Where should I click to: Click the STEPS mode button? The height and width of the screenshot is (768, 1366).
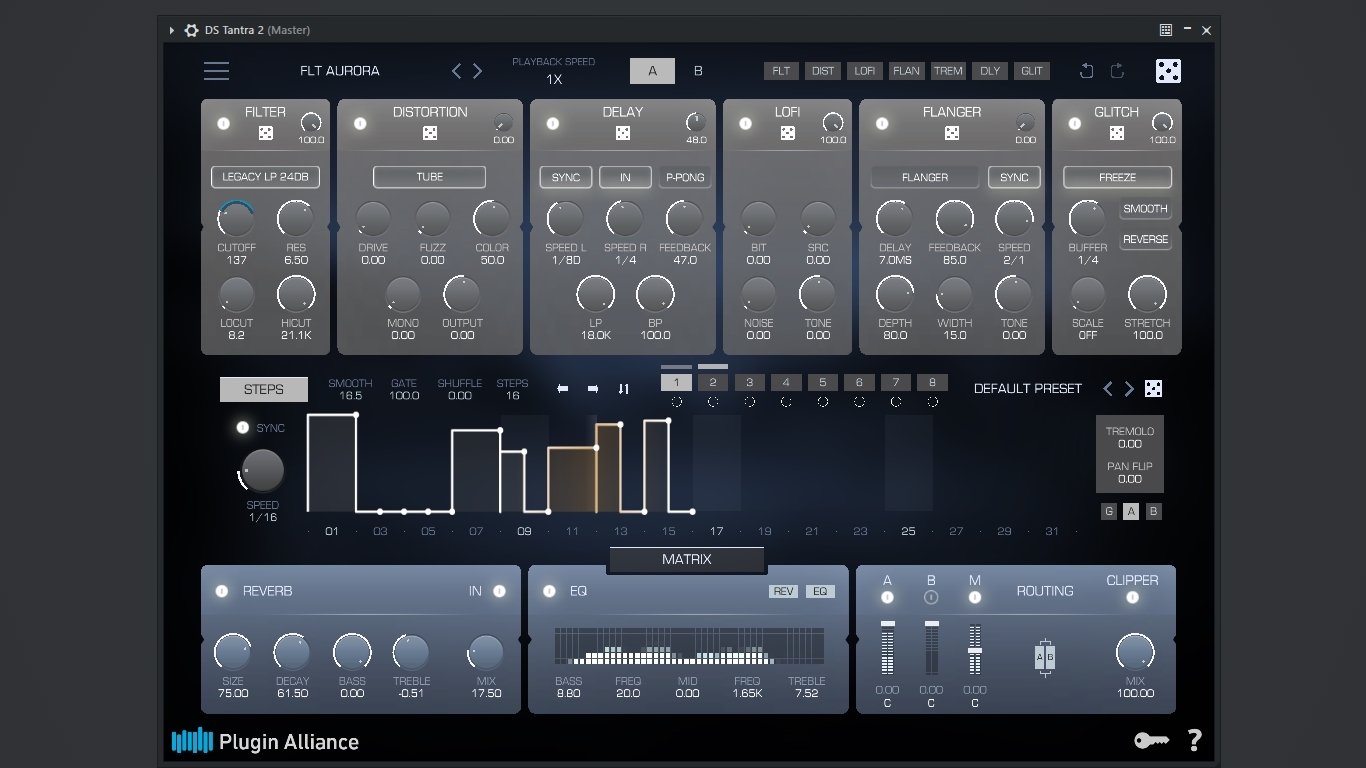click(x=264, y=389)
